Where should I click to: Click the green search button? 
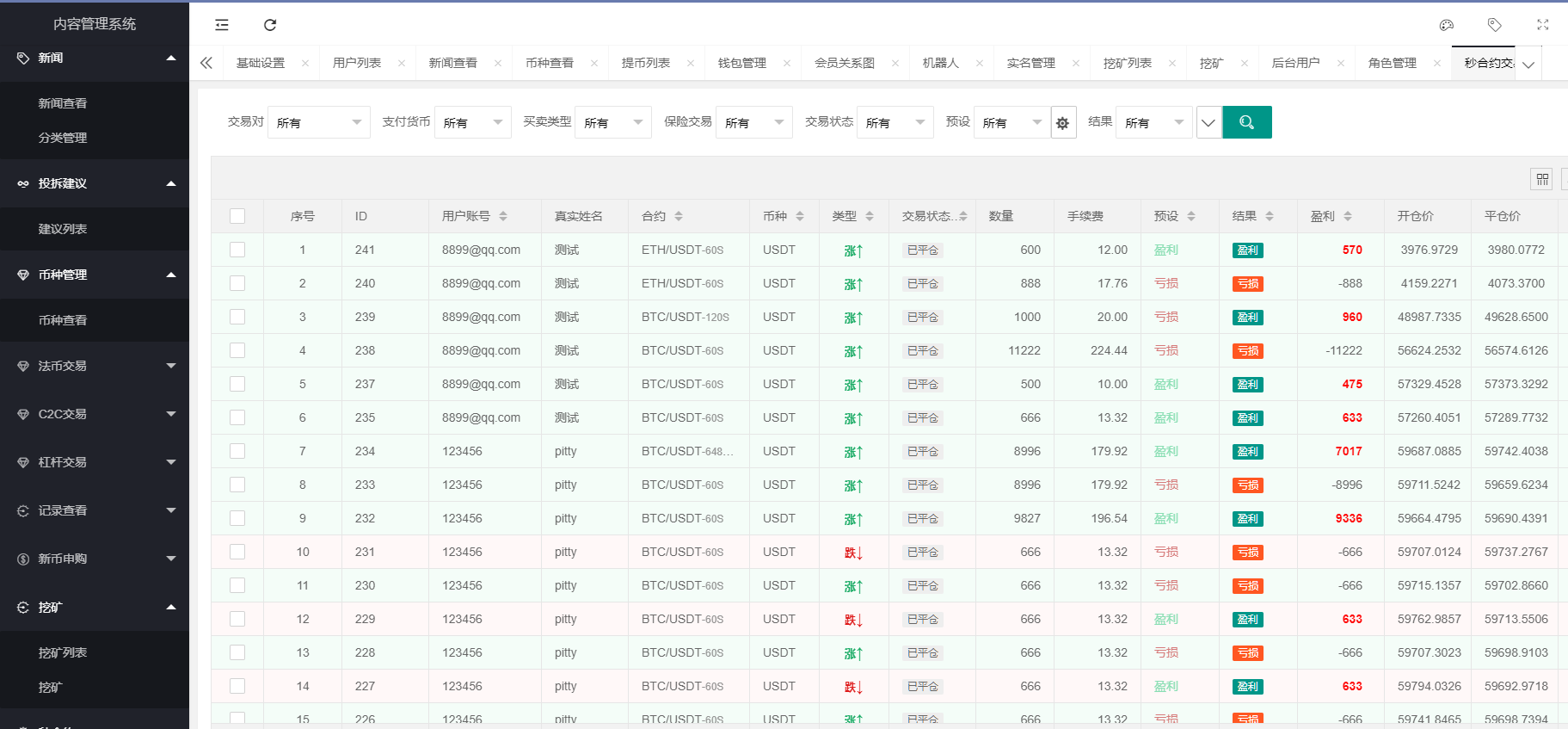click(x=1247, y=122)
